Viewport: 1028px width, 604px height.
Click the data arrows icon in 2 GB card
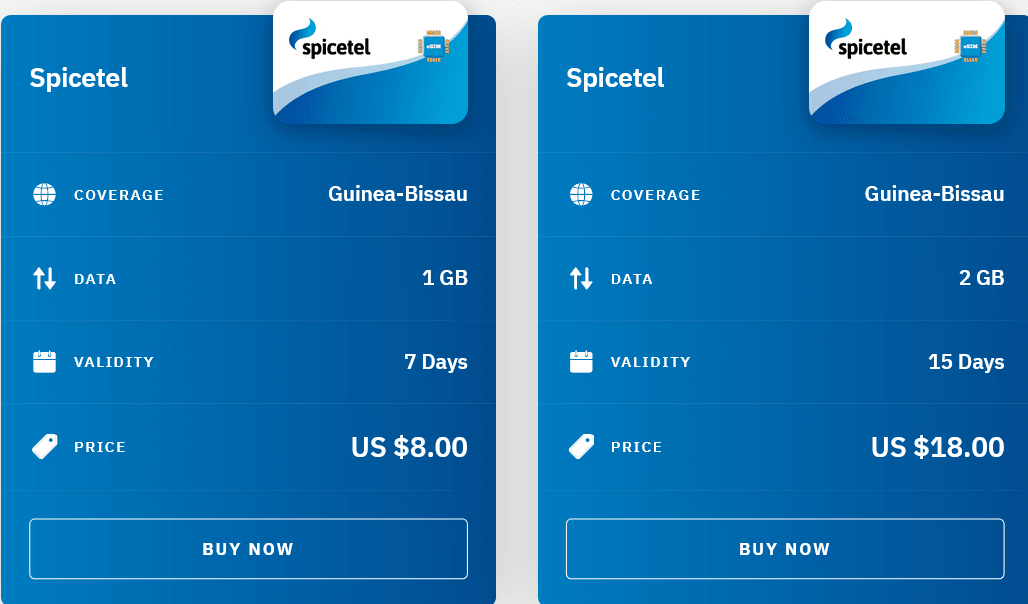(581, 278)
